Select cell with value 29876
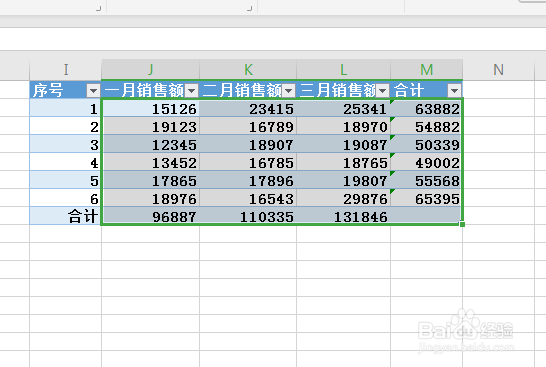This screenshot has height=367, width=546. point(343,198)
